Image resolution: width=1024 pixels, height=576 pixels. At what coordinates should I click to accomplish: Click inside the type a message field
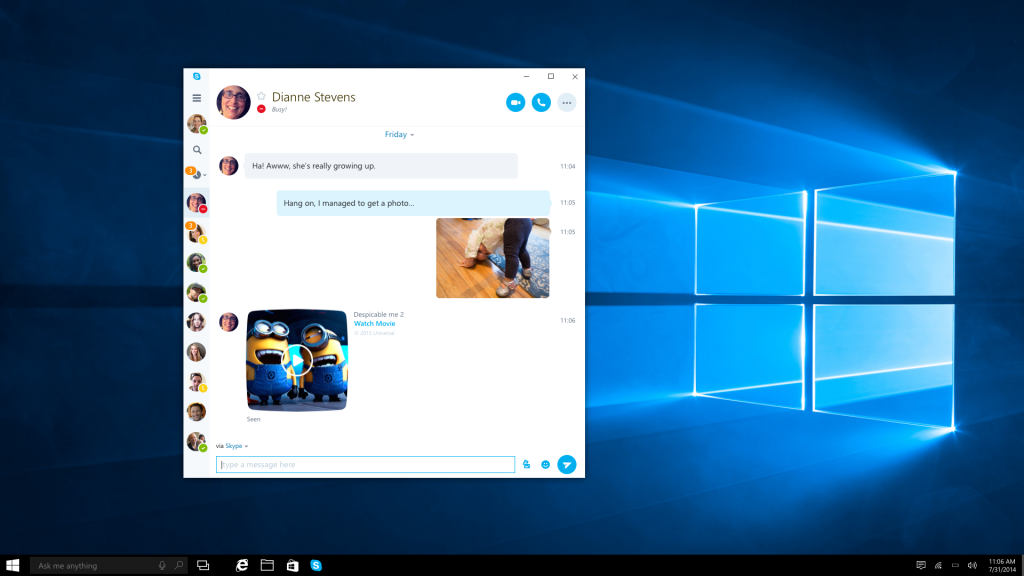tap(365, 464)
